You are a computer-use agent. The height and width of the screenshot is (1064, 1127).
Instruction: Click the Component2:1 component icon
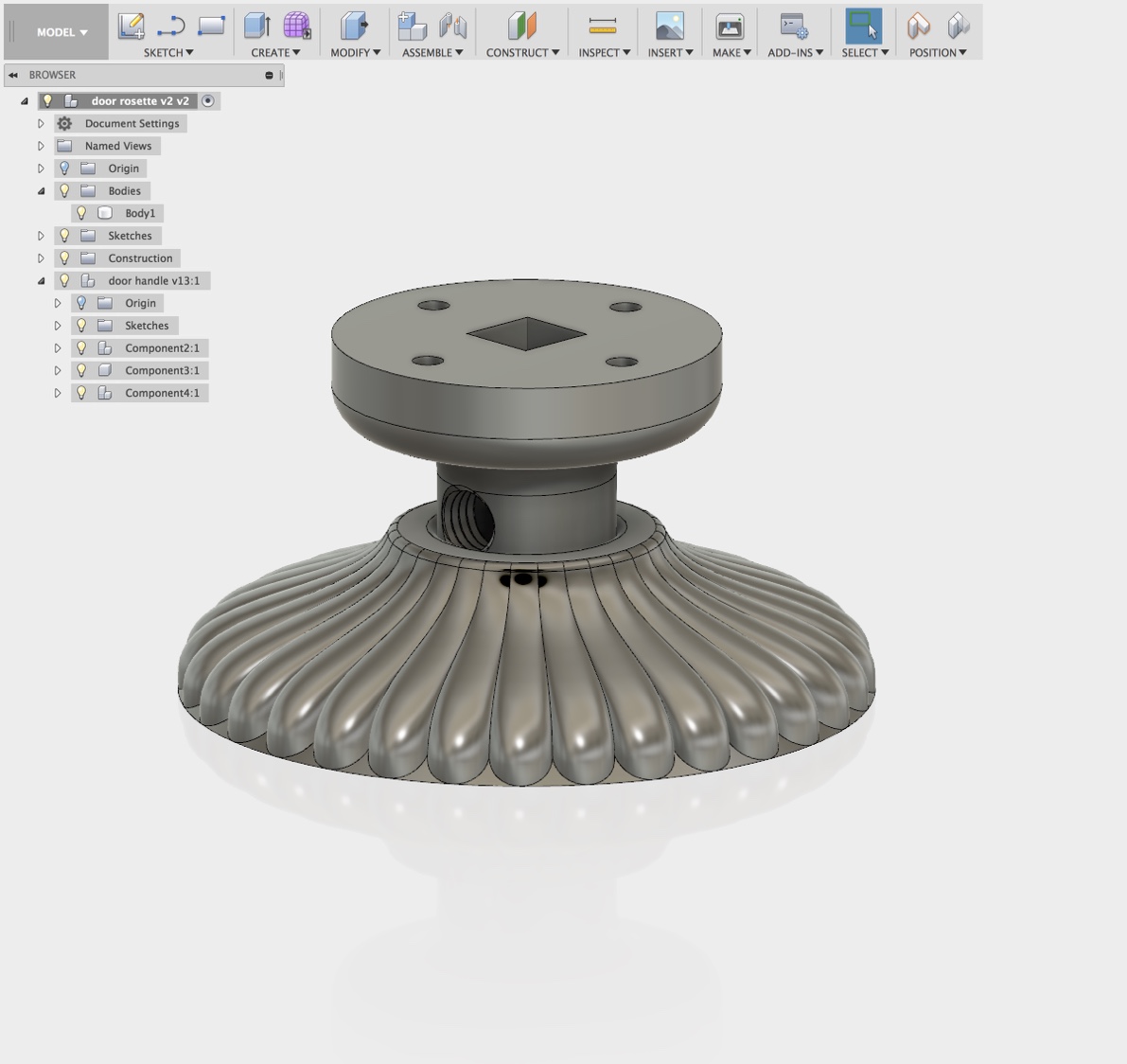click(x=105, y=348)
